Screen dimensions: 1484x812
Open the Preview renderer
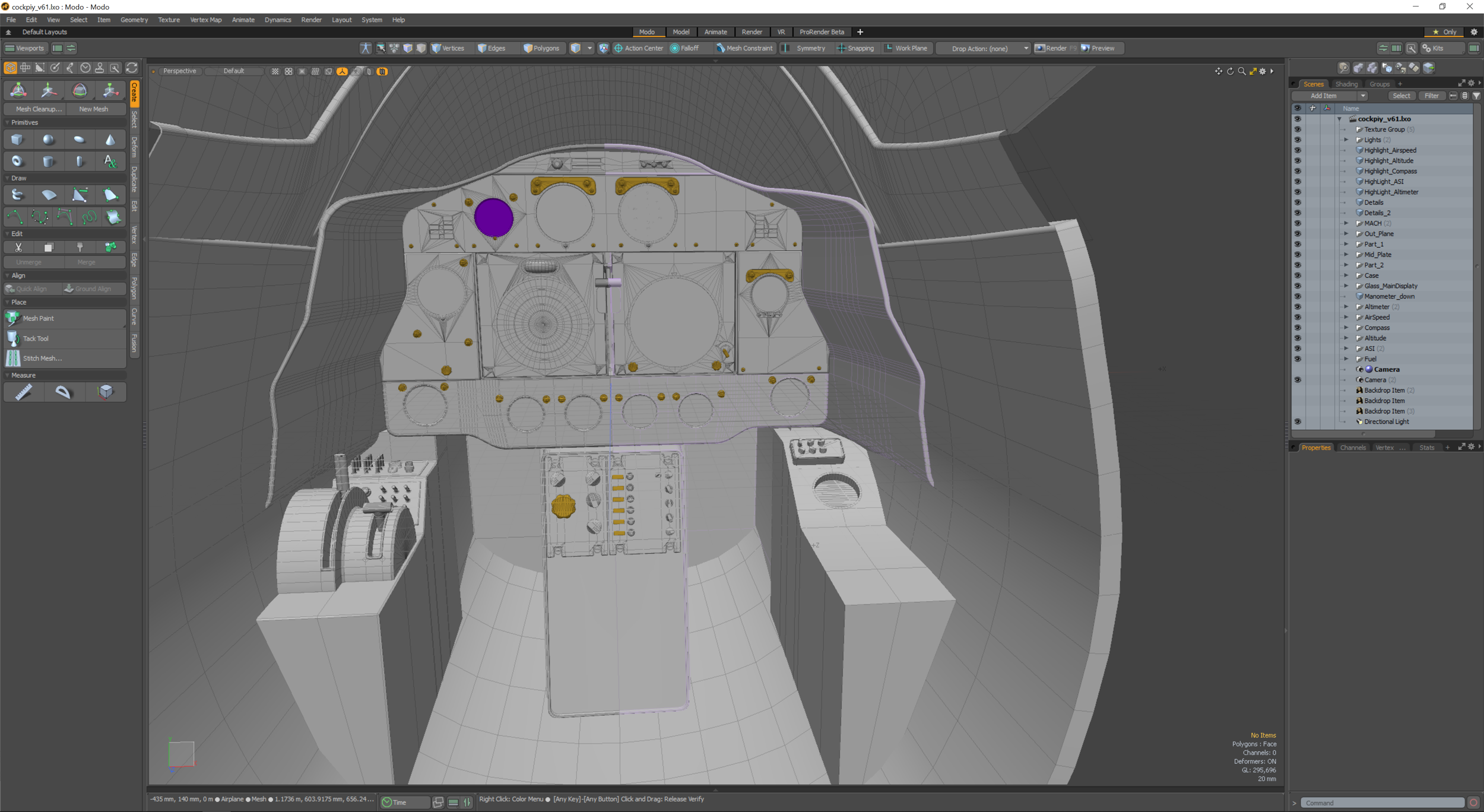click(1101, 48)
